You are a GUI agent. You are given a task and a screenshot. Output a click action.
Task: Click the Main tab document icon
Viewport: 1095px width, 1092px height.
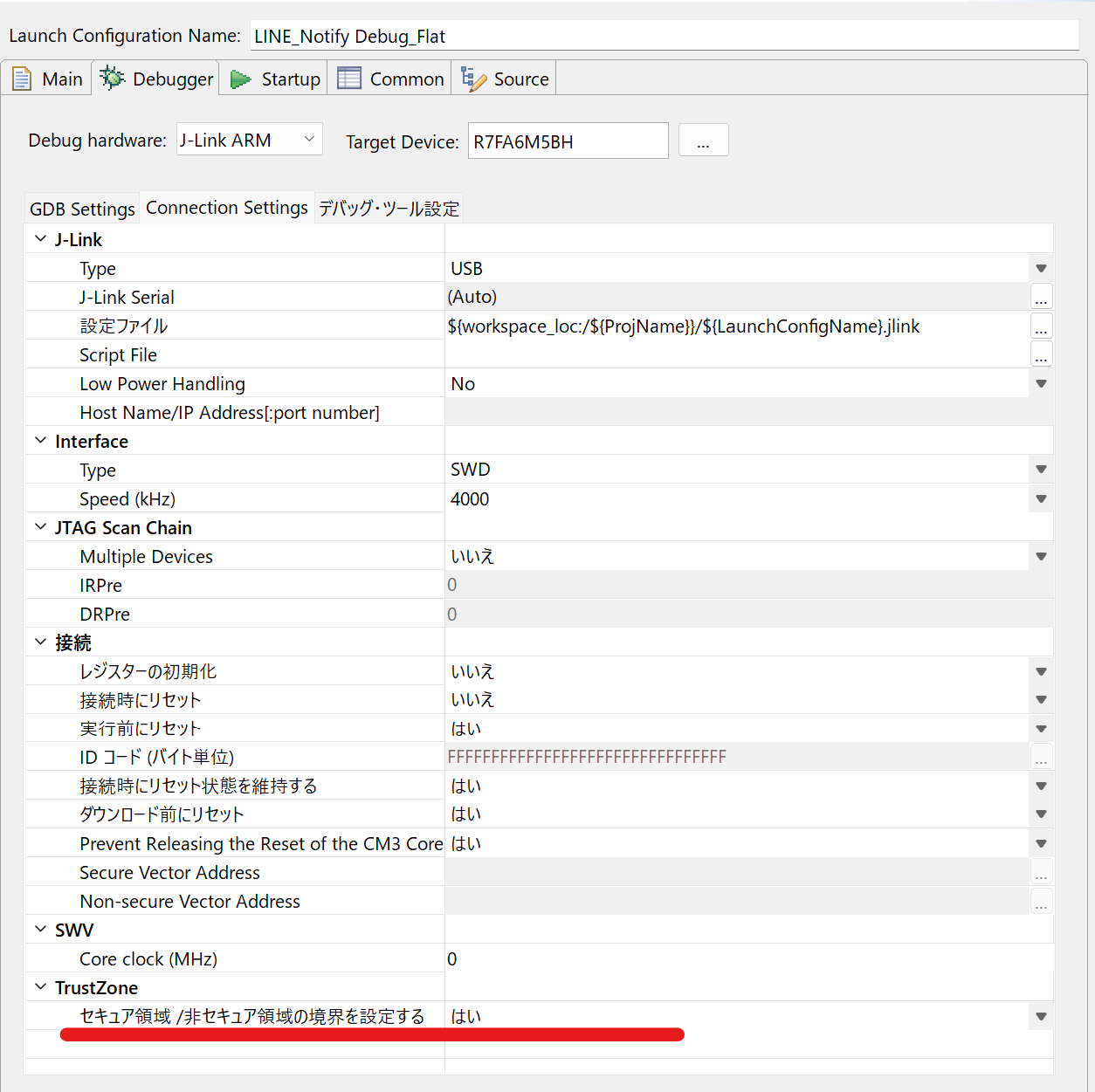[22, 79]
